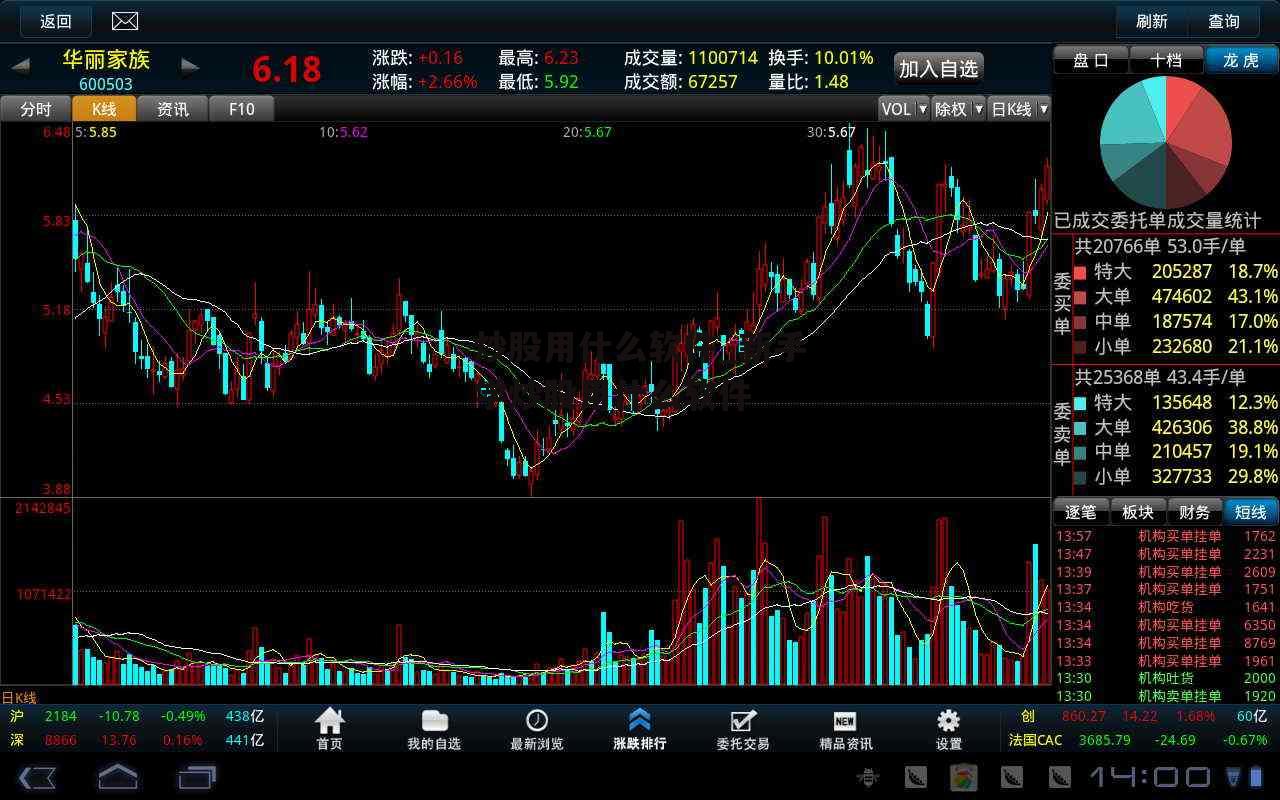Click the 日K线 label below volume chart
Screen dimensions: 1280x800
point(19,698)
